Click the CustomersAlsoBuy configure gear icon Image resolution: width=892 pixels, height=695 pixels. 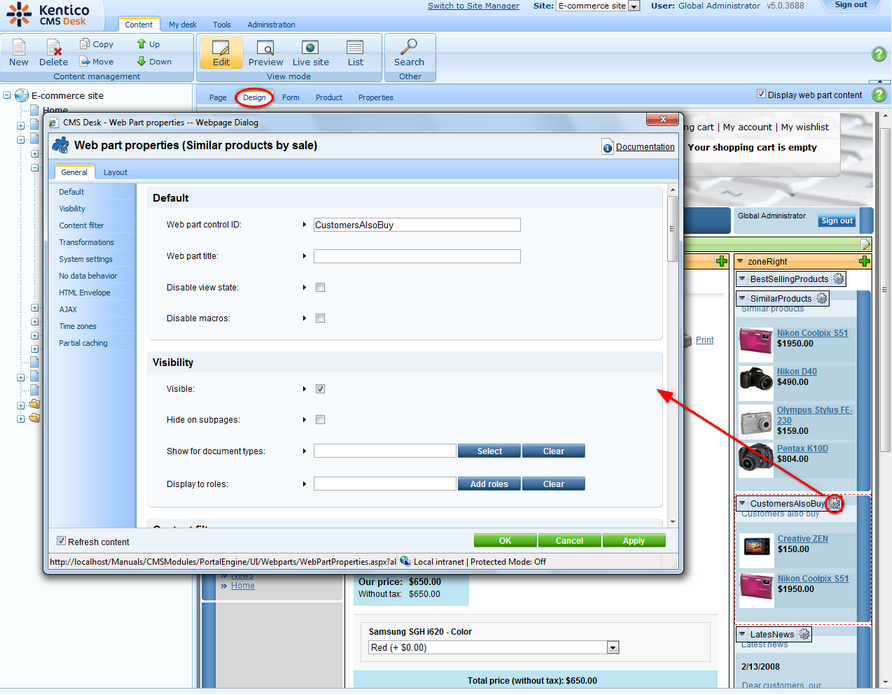pos(834,504)
